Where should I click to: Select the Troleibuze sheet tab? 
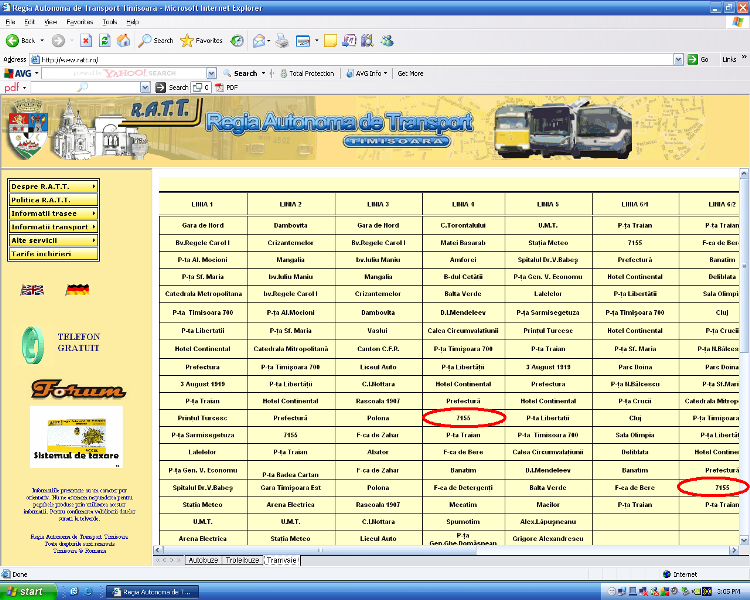coord(243,560)
